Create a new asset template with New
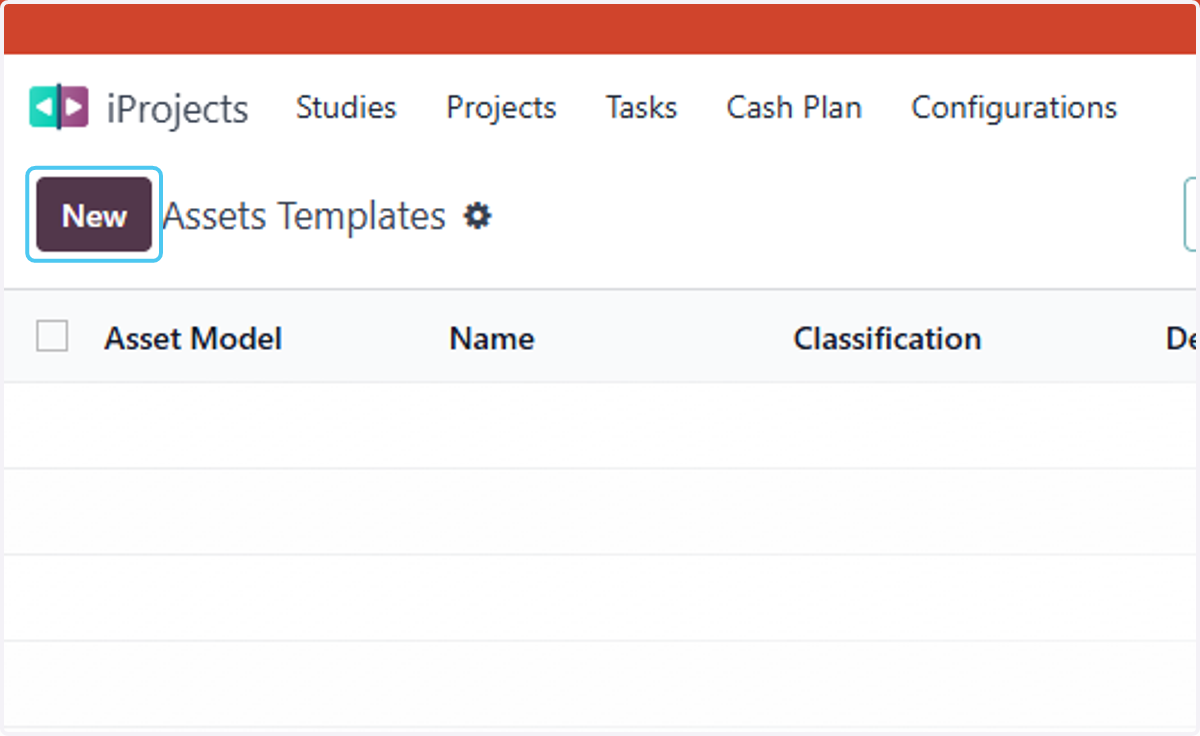 click(x=94, y=215)
